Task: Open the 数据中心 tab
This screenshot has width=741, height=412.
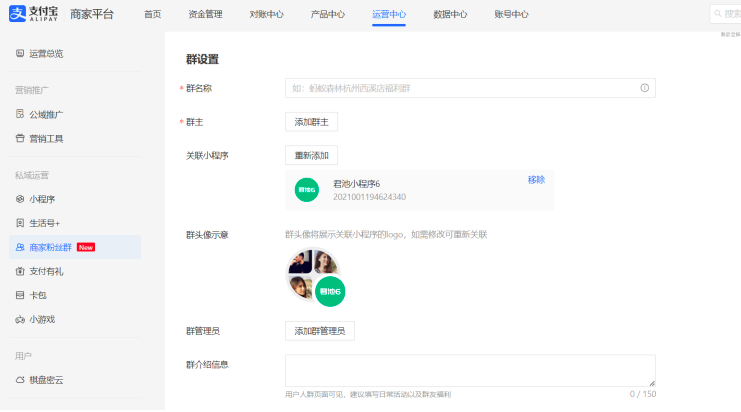Action: coord(450,15)
